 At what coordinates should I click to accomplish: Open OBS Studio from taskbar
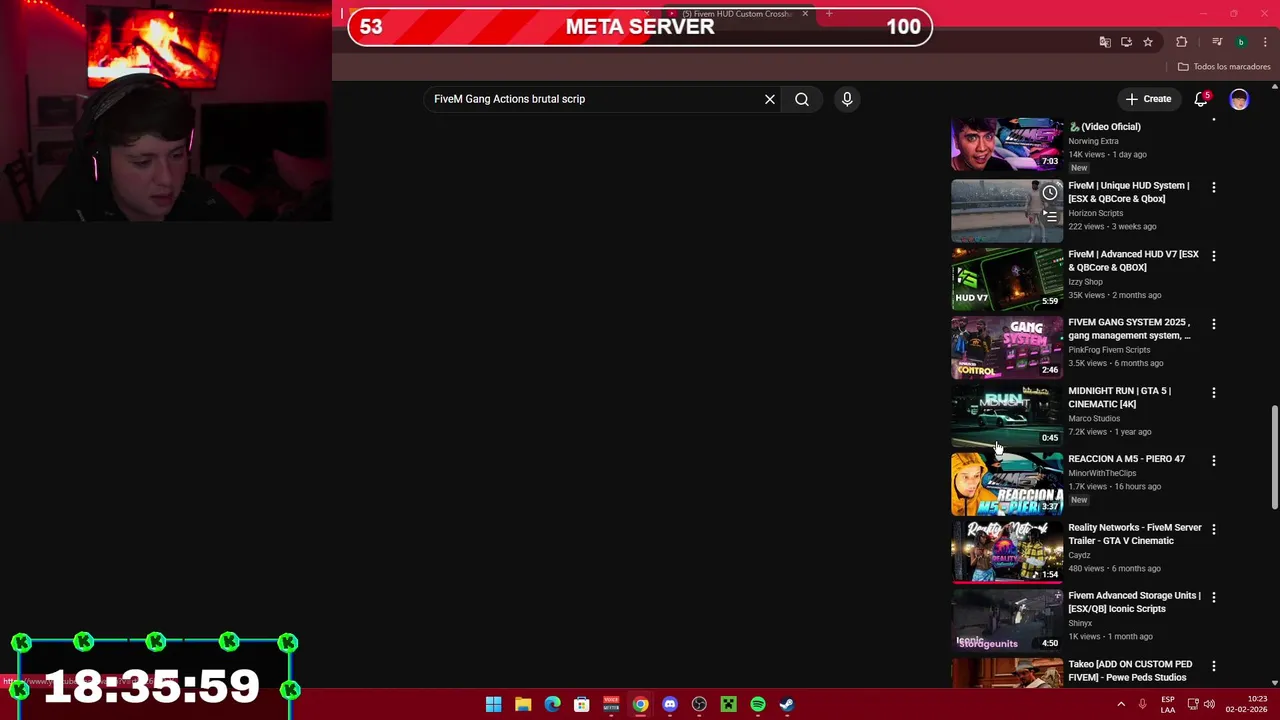(699, 704)
